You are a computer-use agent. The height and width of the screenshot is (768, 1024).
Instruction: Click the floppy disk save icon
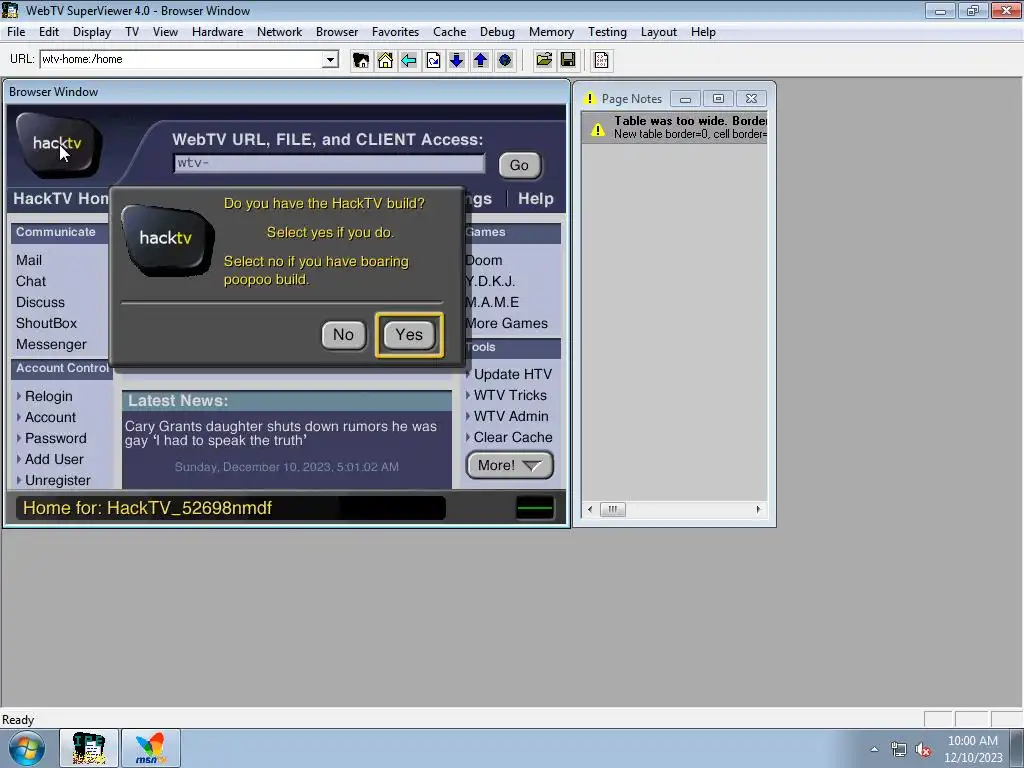click(x=568, y=60)
